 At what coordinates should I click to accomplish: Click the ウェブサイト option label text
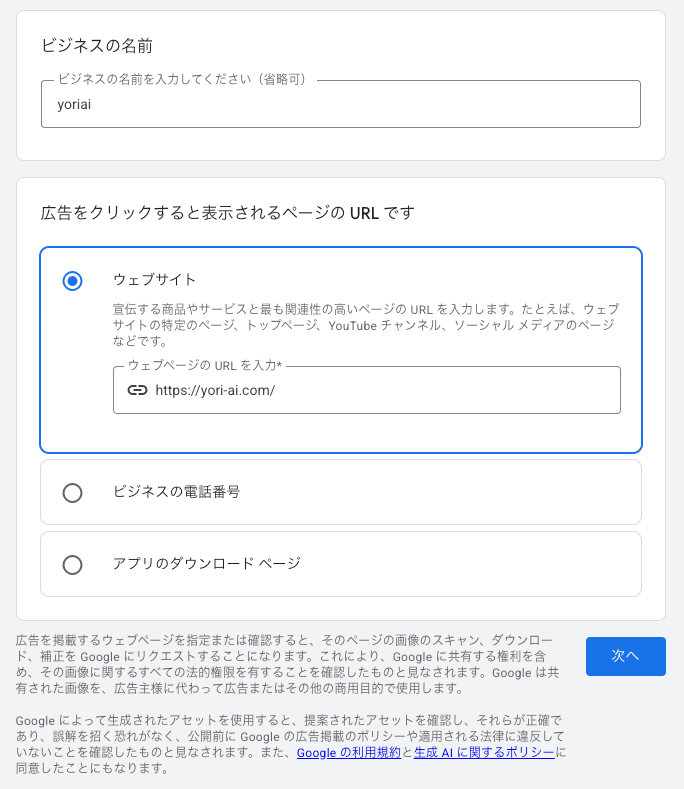(155, 280)
